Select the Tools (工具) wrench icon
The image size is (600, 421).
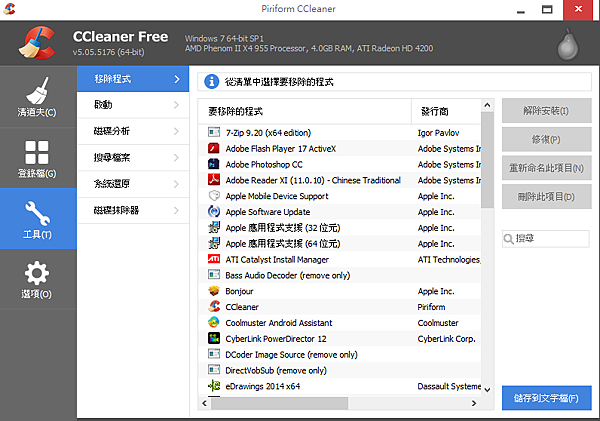[38, 213]
